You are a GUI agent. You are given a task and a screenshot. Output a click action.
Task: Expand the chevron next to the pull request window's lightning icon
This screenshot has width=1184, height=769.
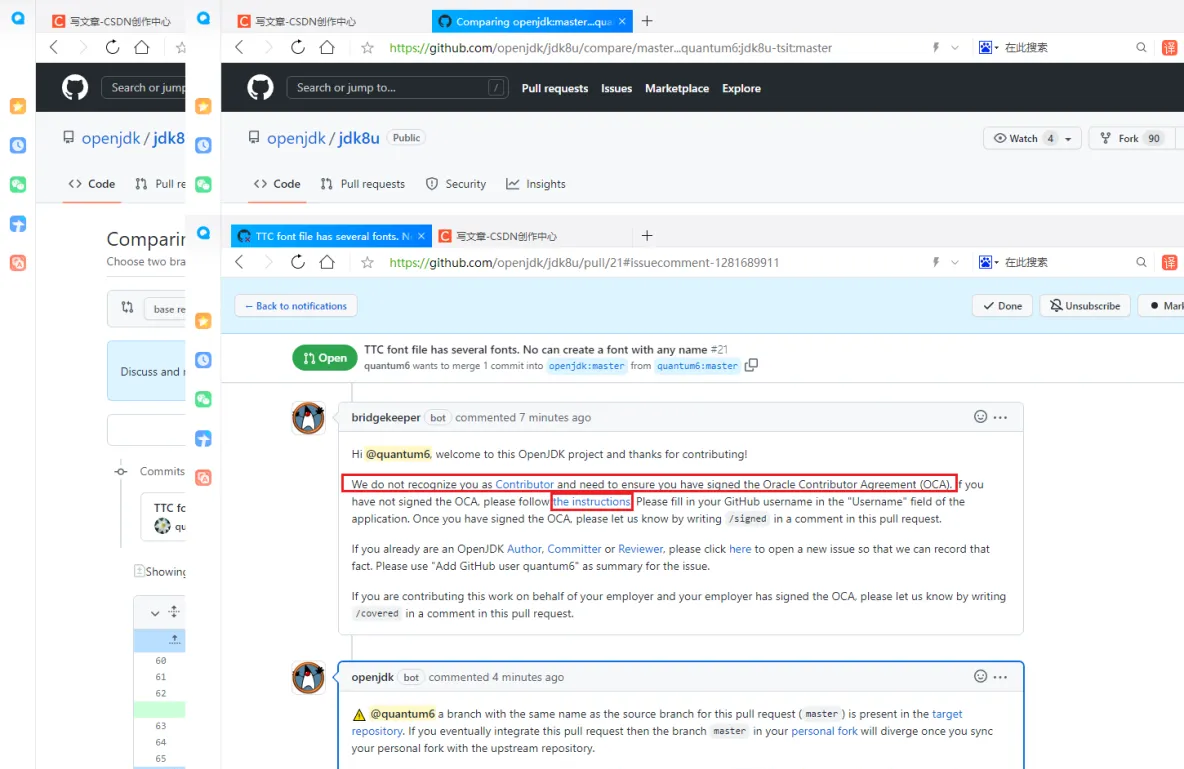point(955,262)
